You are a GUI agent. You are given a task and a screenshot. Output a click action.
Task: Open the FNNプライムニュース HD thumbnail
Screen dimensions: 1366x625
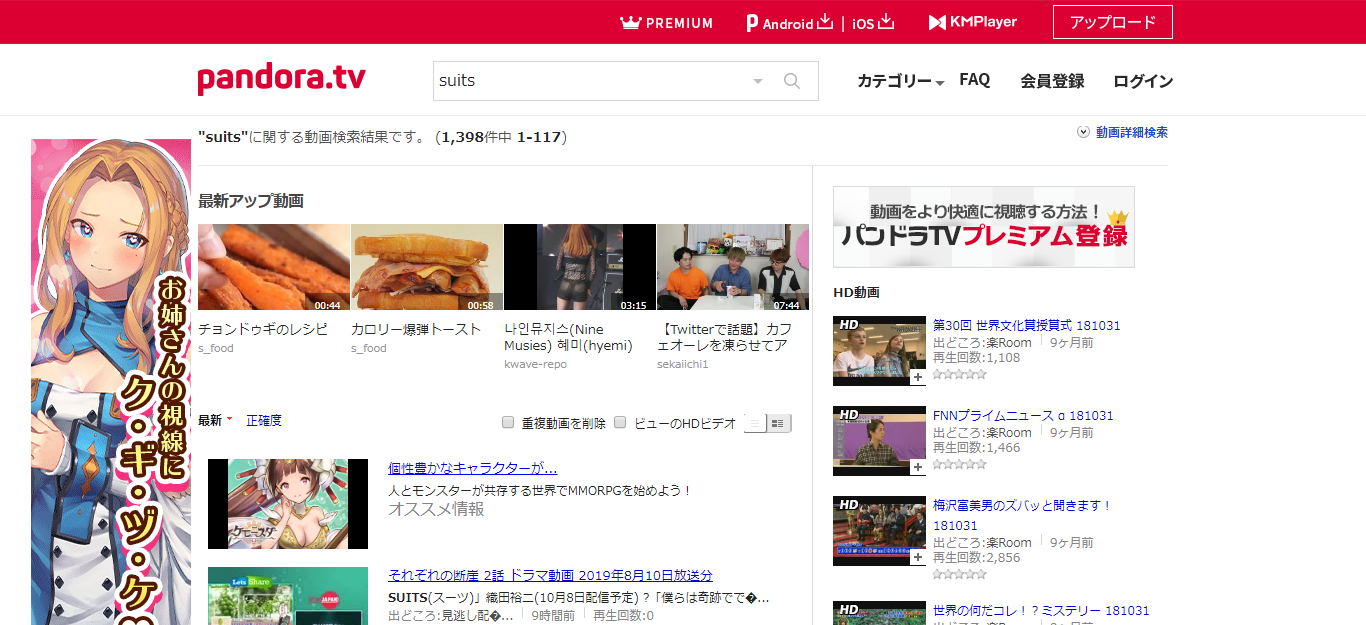(x=879, y=441)
